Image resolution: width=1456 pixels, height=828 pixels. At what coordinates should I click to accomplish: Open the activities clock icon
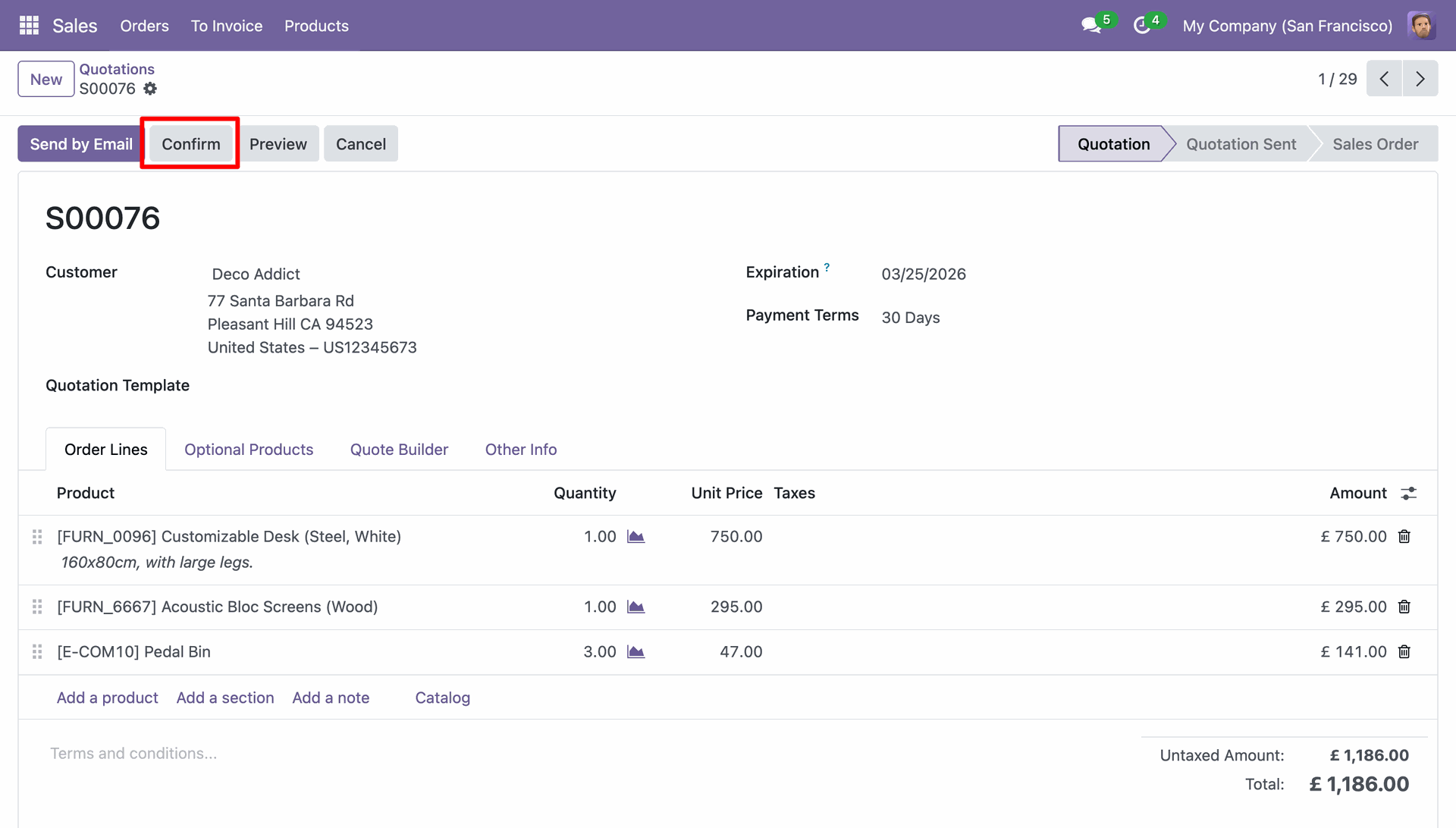point(1141,26)
